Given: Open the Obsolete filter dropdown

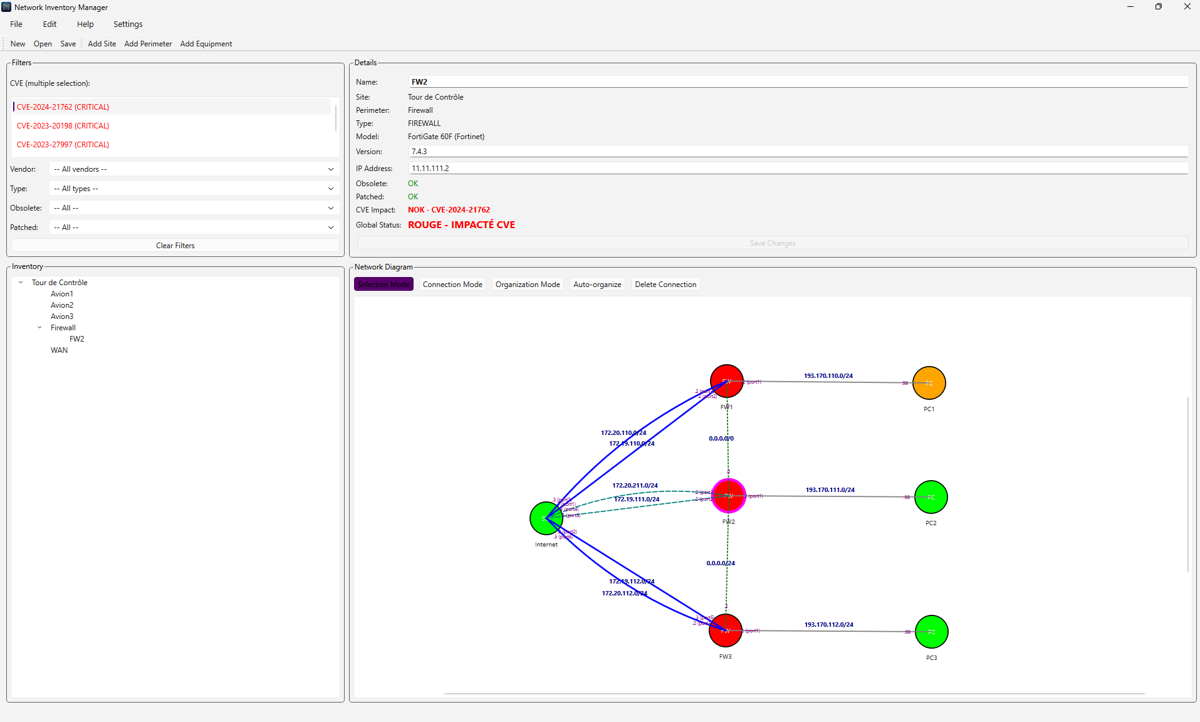Looking at the screenshot, I should pos(194,208).
